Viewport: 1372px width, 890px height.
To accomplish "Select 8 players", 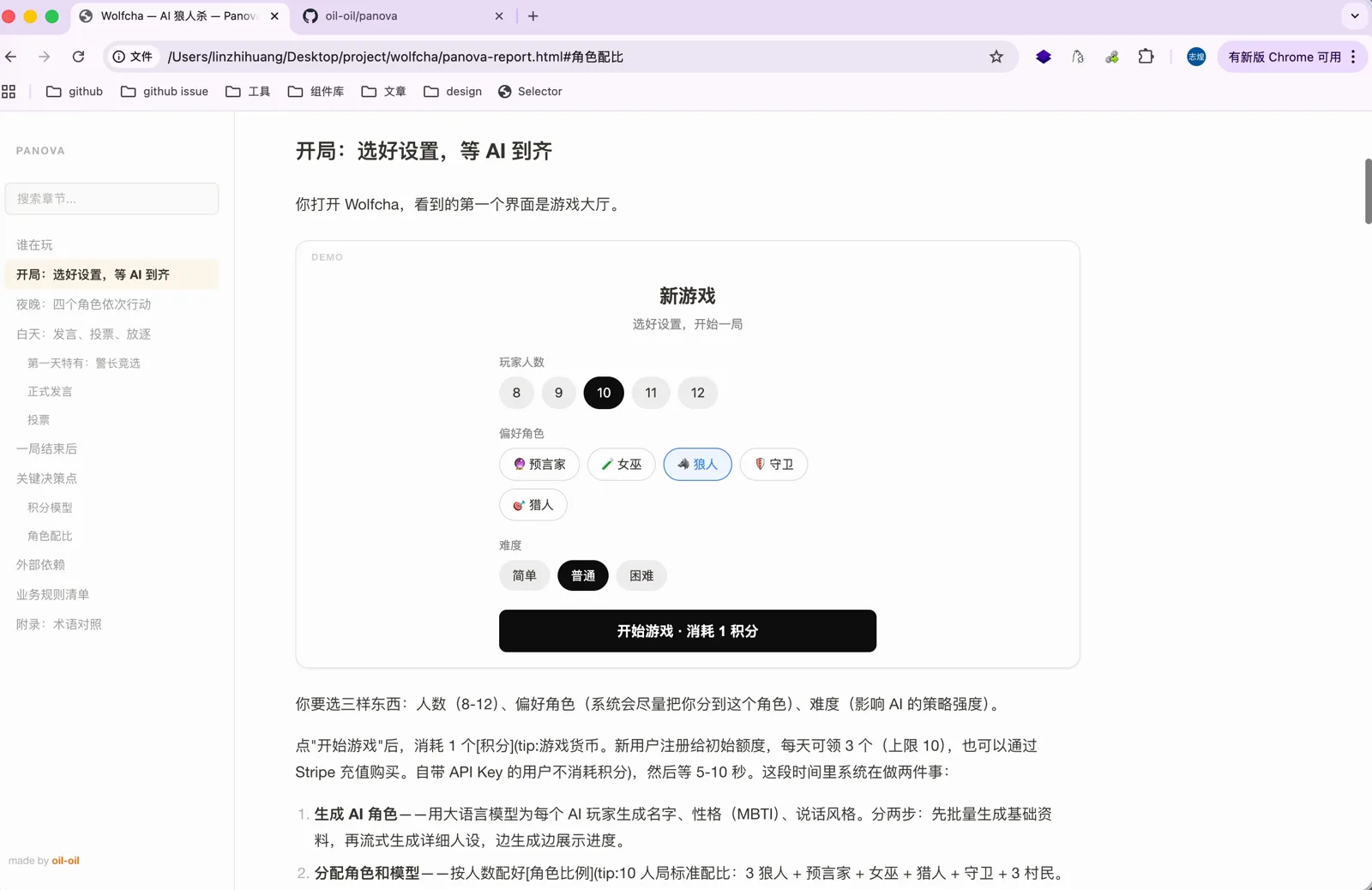I will coord(516,393).
